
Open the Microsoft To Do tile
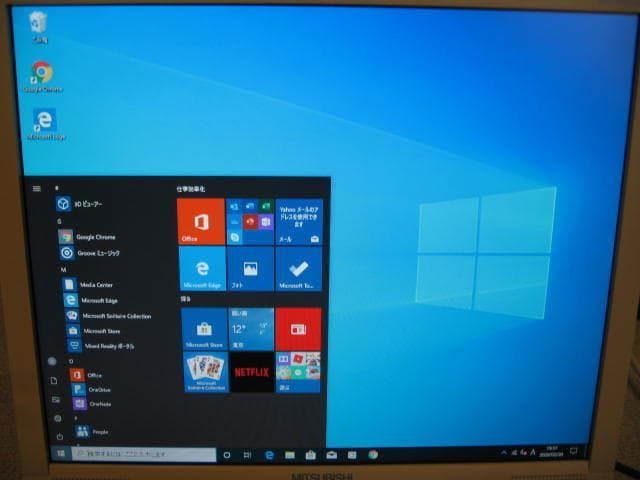tap(299, 269)
